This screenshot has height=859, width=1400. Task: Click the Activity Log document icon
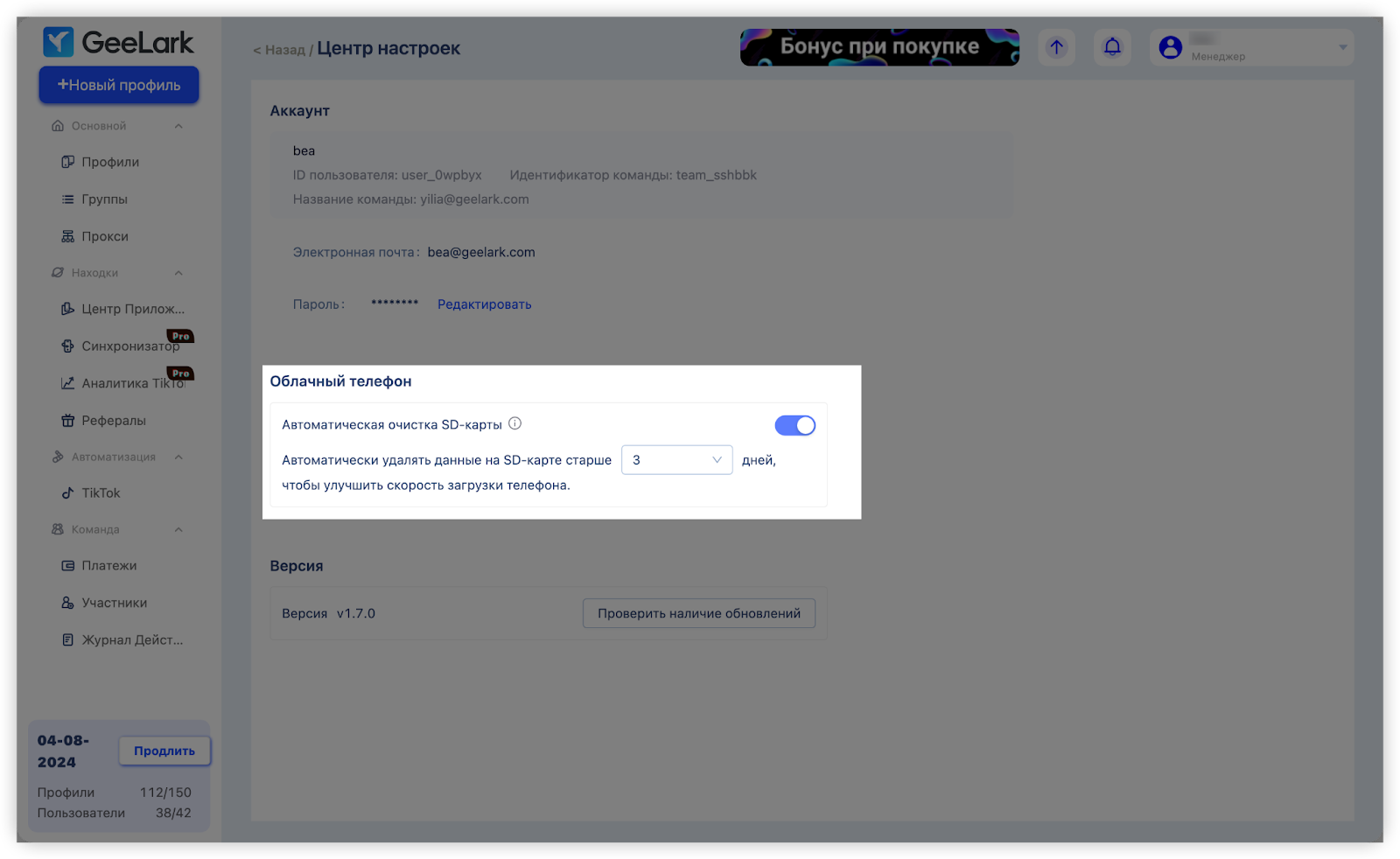(x=67, y=640)
